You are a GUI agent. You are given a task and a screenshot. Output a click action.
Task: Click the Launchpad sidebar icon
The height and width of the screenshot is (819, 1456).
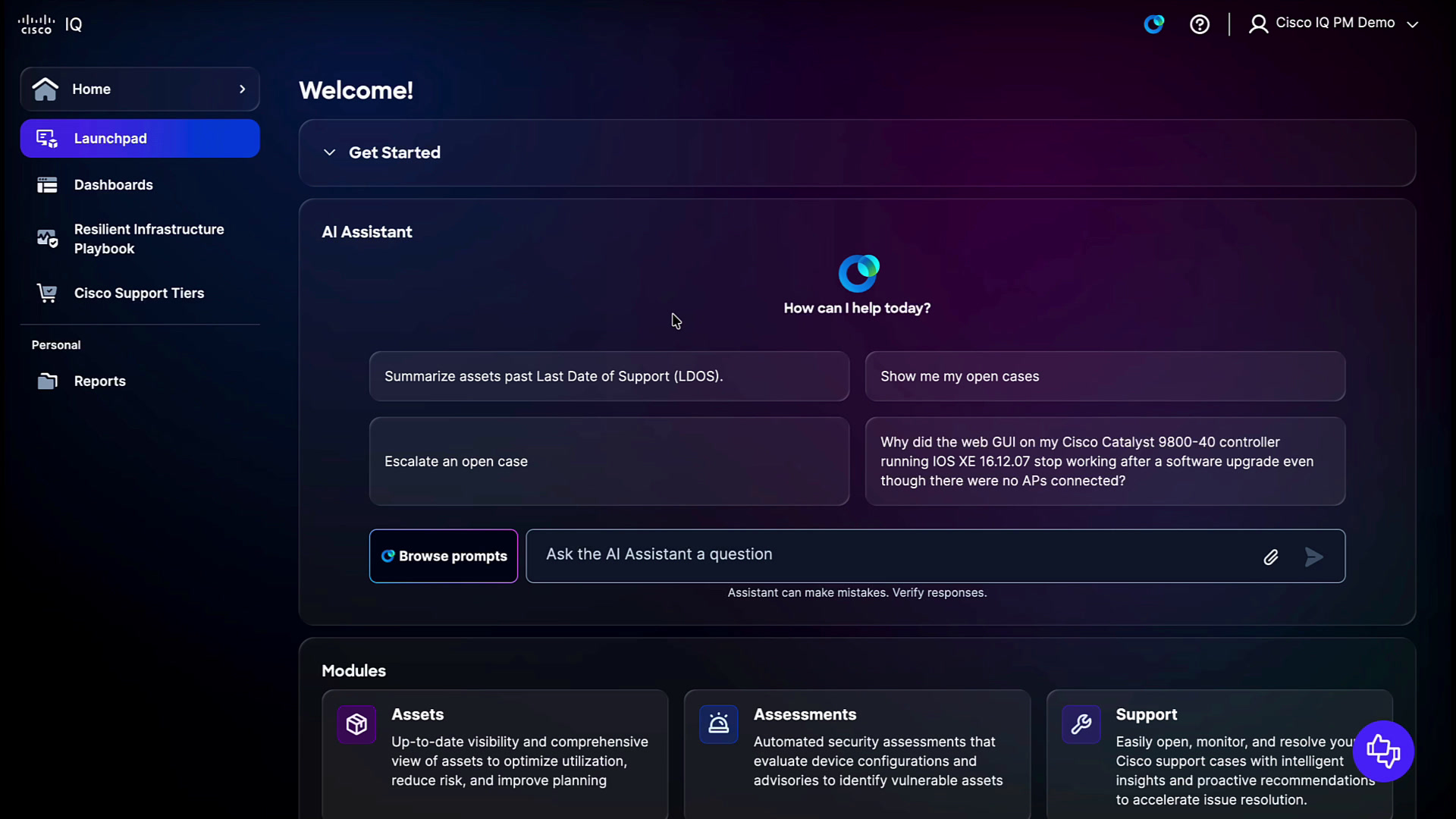[x=47, y=138]
